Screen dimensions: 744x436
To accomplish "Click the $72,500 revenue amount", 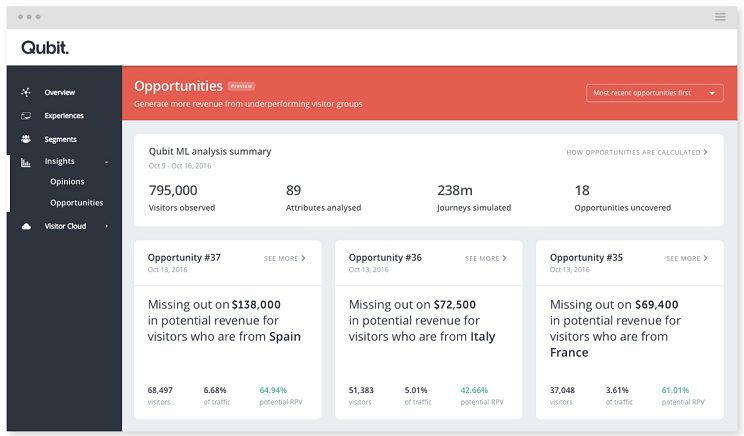I will coord(455,305).
